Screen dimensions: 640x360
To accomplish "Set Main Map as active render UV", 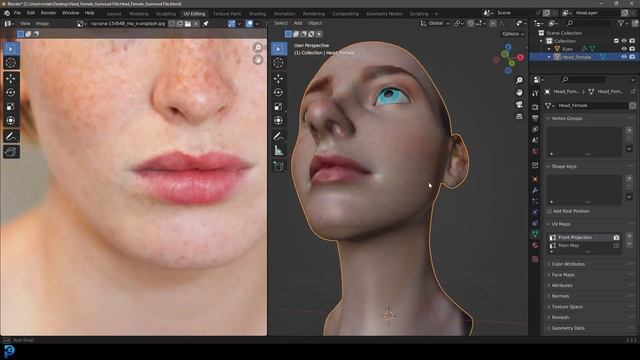I will coord(616,246).
